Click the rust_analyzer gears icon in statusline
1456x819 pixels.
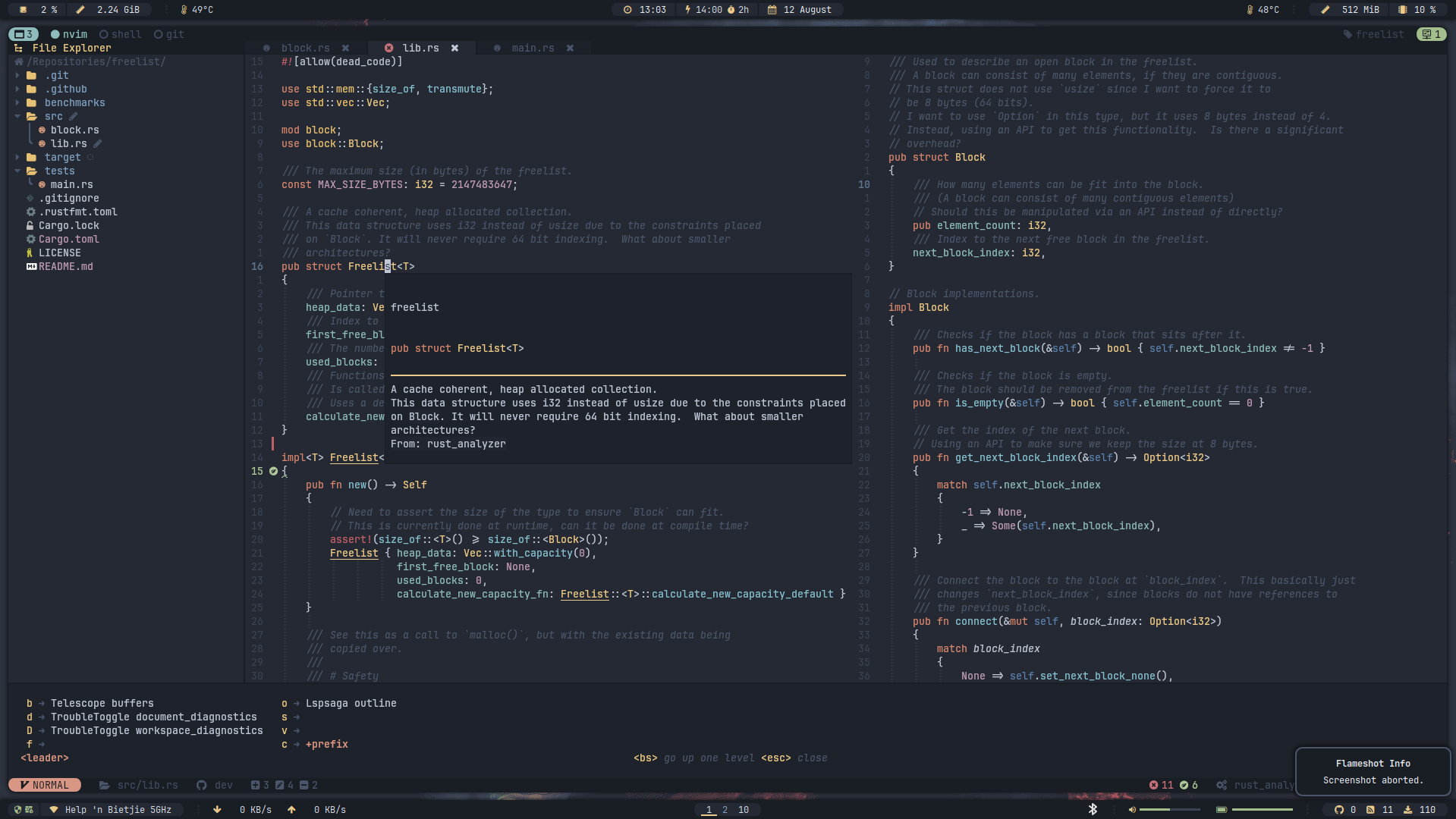point(1222,785)
